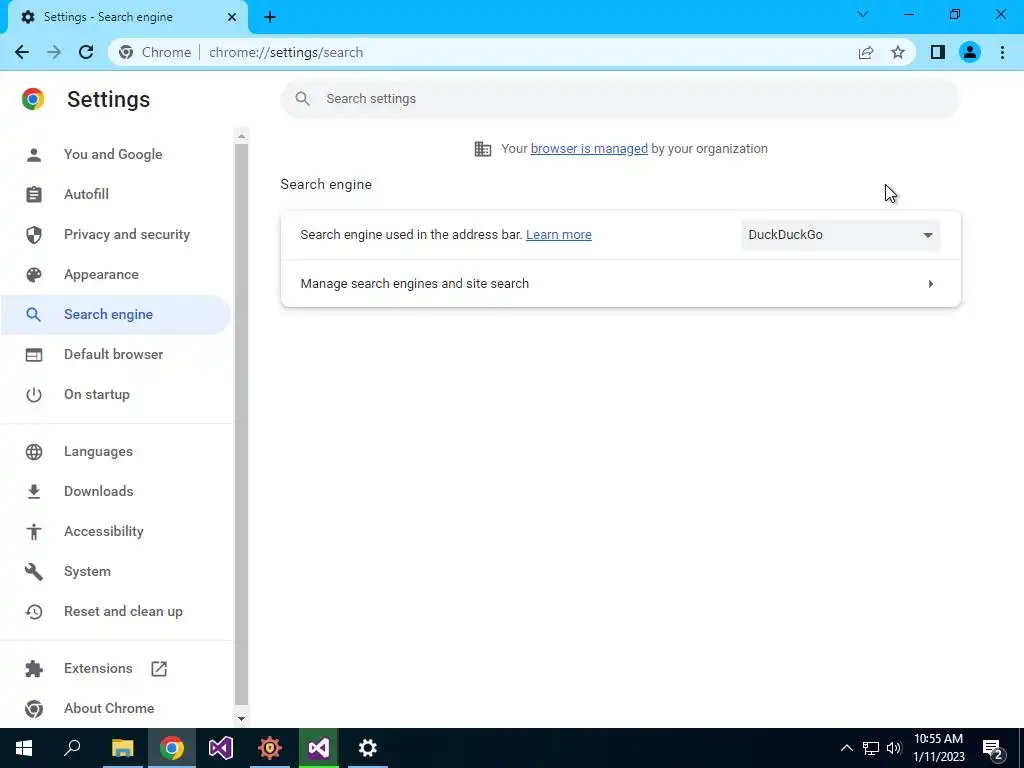Image resolution: width=1024 pixels, height=768 pixels.
Task: Click the System wrench icon
Action: point(33,571)
